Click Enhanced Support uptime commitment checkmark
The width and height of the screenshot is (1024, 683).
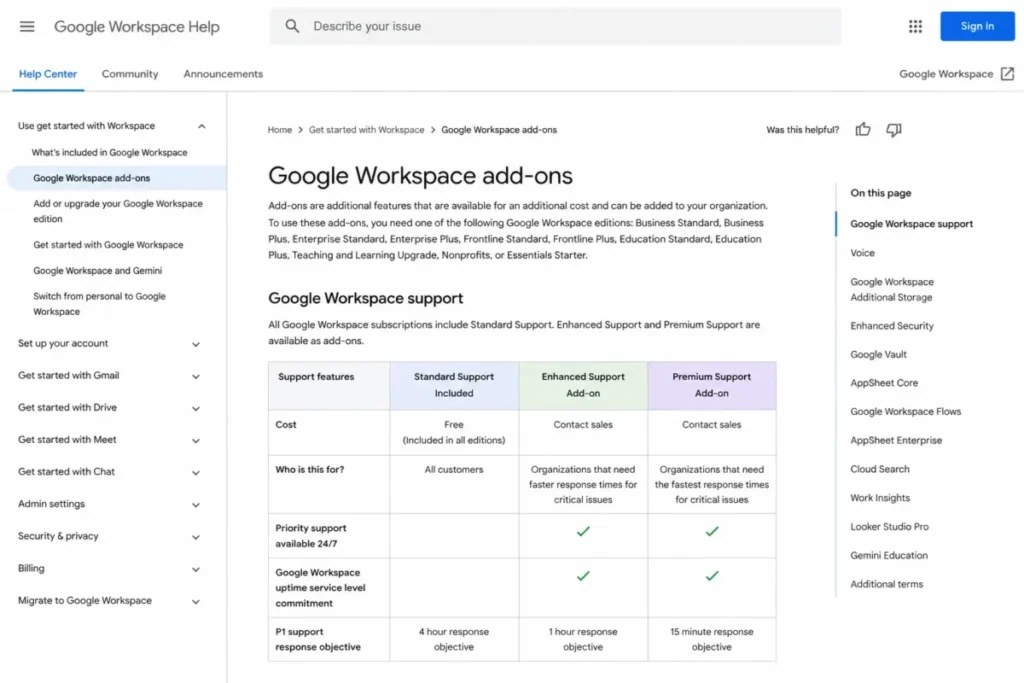(x=583, y=576)
